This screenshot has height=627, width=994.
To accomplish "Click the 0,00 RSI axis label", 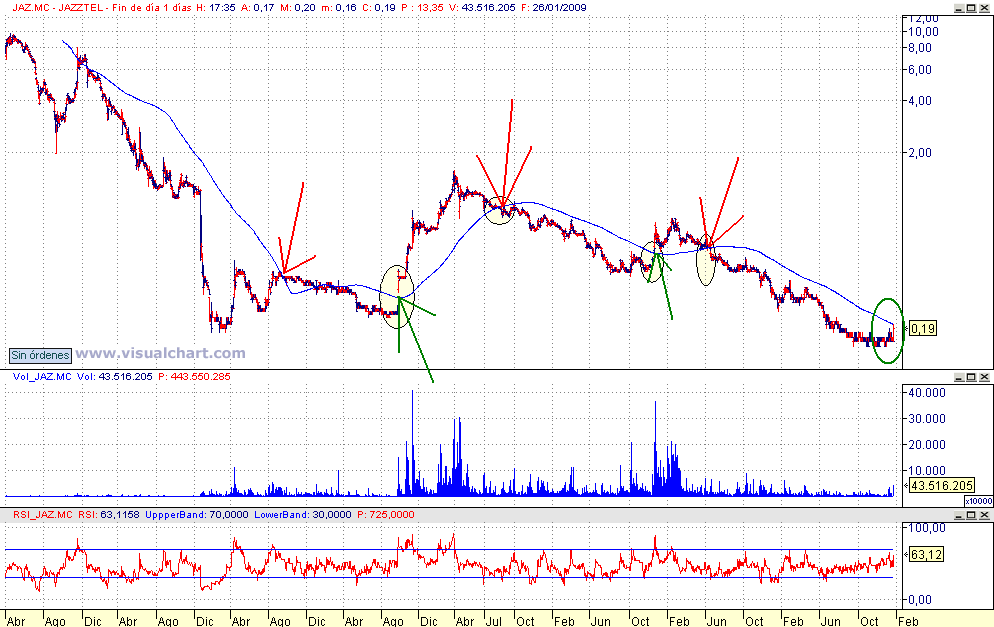I will pos(920,600).
